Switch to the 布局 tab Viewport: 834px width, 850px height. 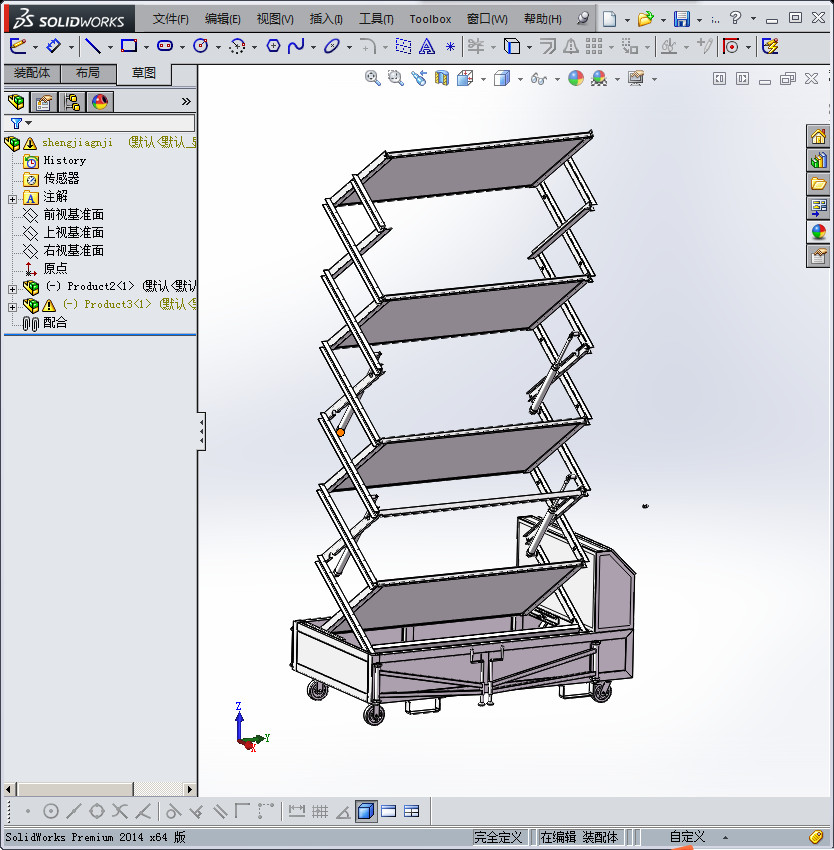pos(88,73)
